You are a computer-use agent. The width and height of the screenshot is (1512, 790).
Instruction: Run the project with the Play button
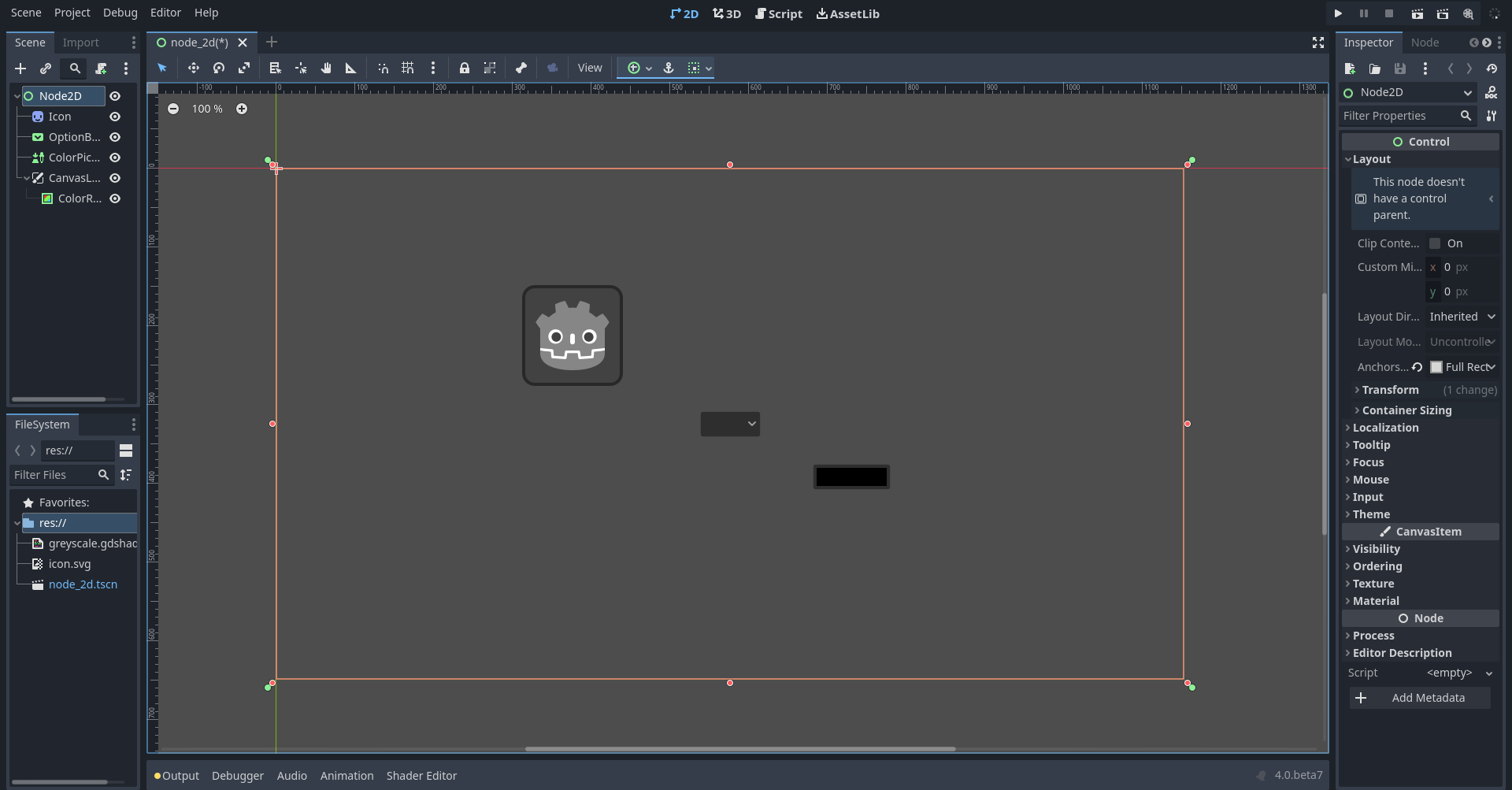click(x=1337, y=13)
